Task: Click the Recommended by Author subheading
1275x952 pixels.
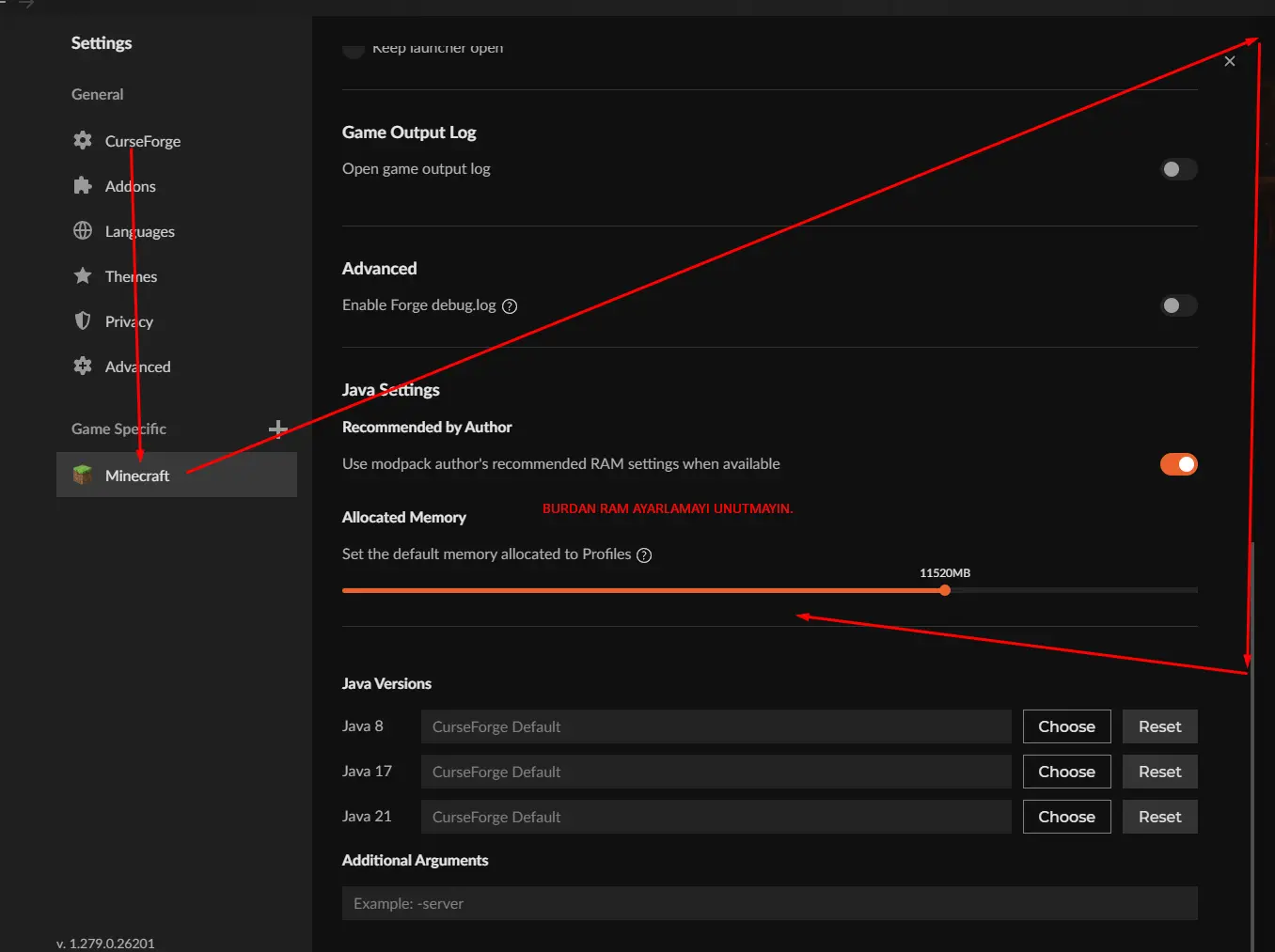Action: click(427, 428)
